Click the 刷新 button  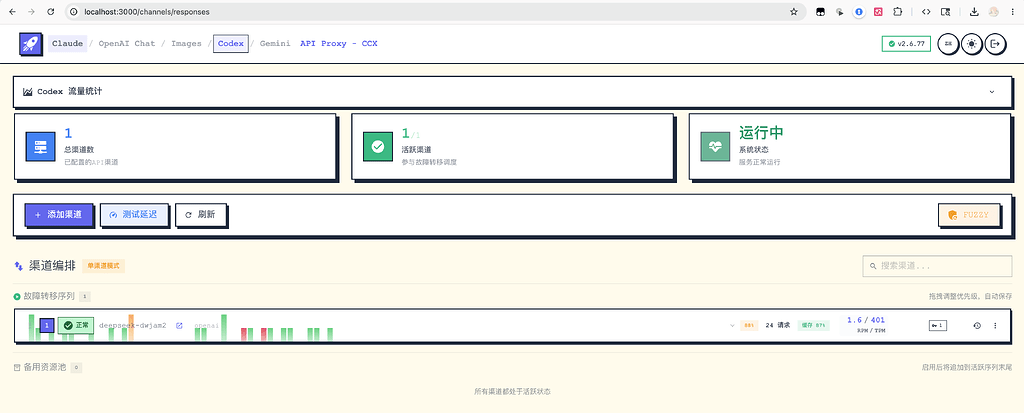click(201, 214)
